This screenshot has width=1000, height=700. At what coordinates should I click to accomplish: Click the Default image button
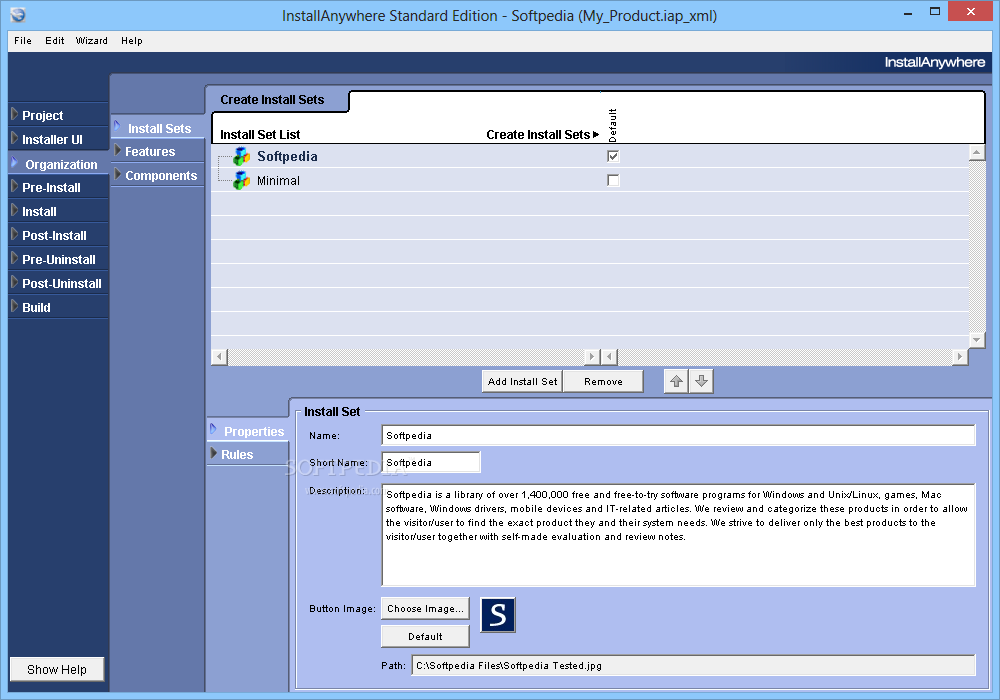425,636
